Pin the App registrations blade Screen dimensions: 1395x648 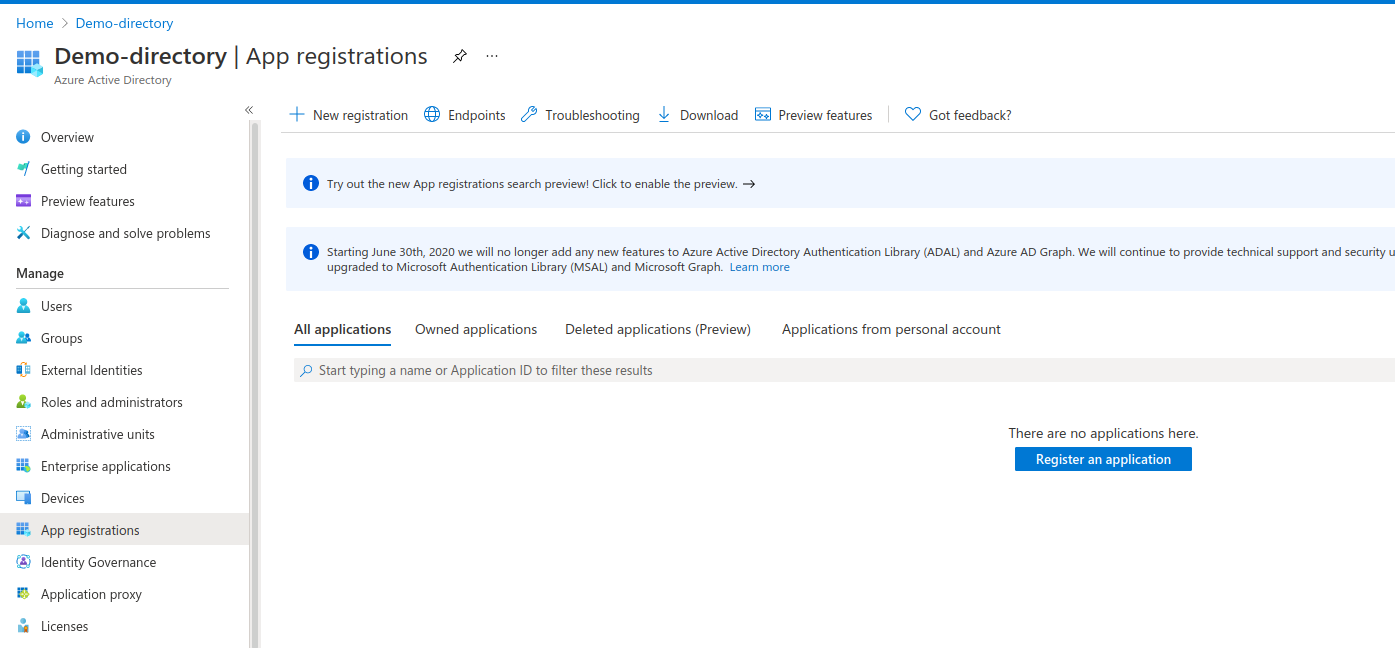point(459,56)
